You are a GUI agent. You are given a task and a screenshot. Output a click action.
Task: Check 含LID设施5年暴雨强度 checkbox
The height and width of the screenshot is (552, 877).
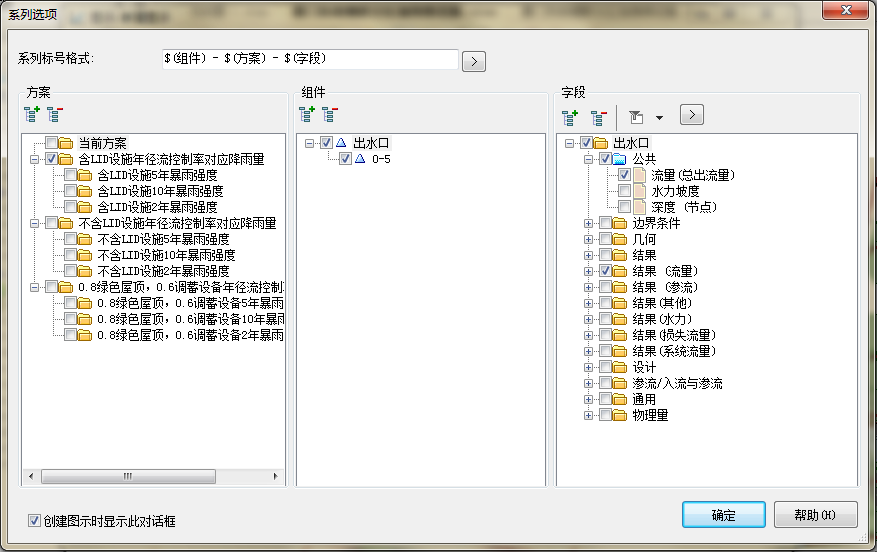(x=70, y=174)
